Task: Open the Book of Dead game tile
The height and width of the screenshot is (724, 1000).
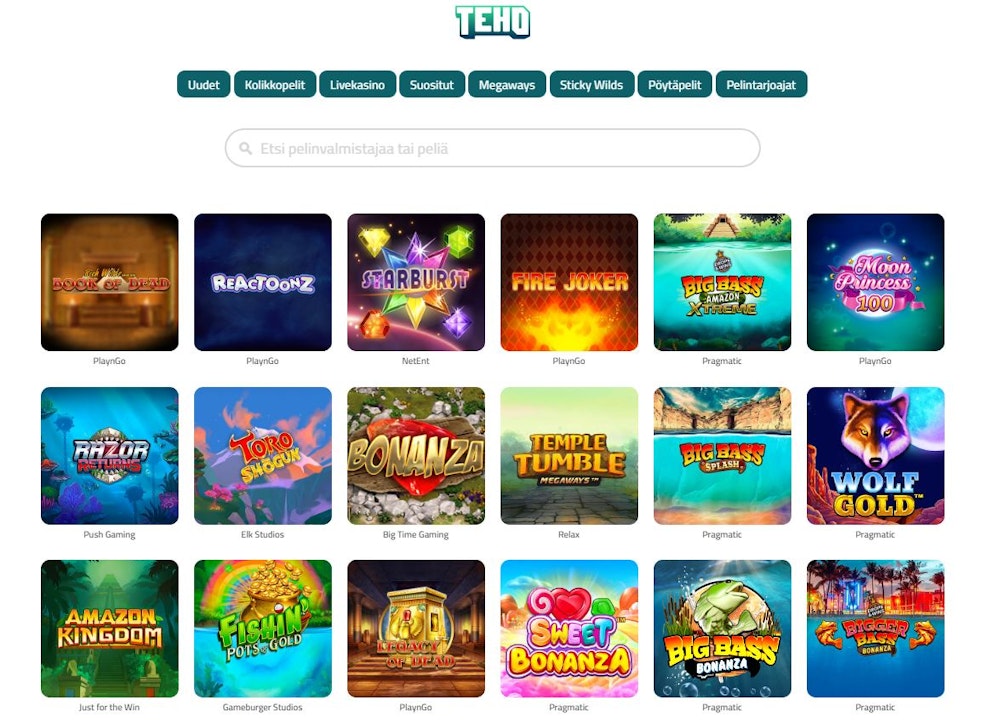Action: click(x=110, y=282)
